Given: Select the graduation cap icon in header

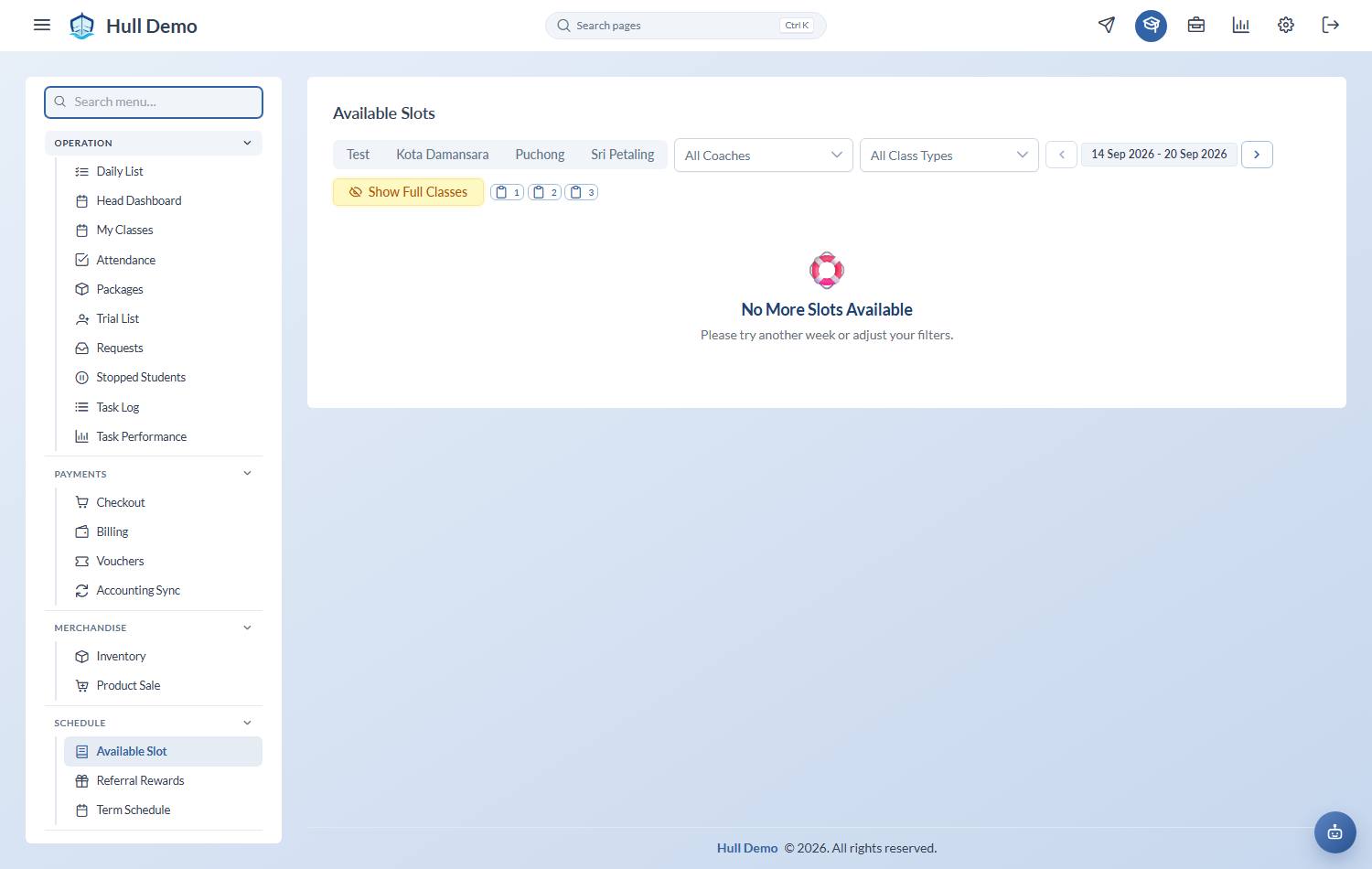Looking at the screenshot, I should [x=1152, y=25].
